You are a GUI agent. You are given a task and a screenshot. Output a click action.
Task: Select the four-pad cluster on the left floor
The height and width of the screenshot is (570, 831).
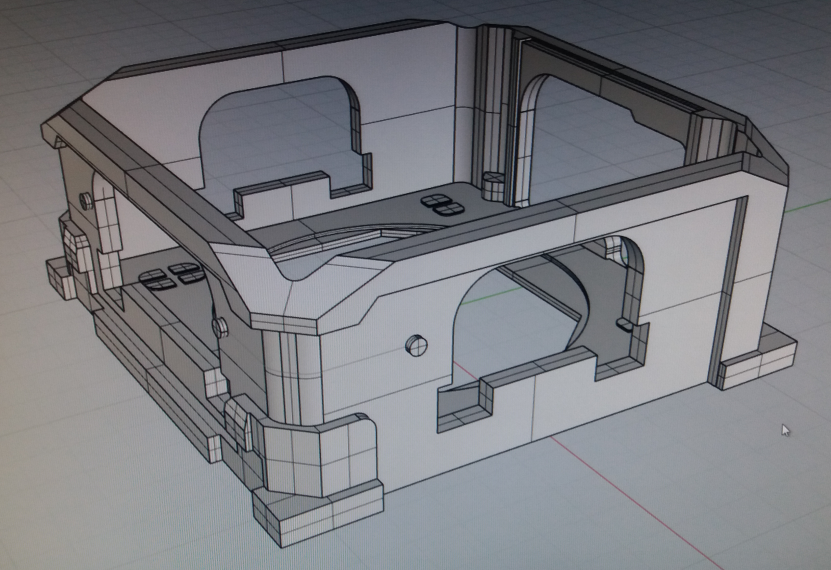pyautogui.click(x=171, y=275)
